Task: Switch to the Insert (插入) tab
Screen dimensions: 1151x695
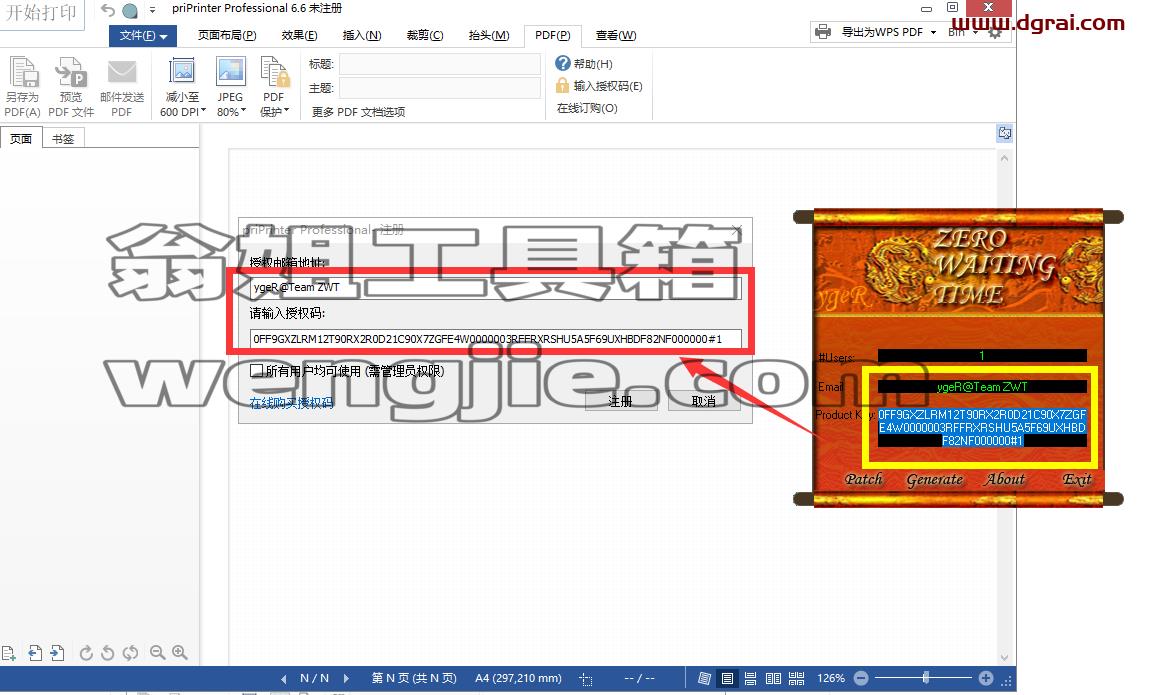Action: pyautogui.click(x=362, y=35)
